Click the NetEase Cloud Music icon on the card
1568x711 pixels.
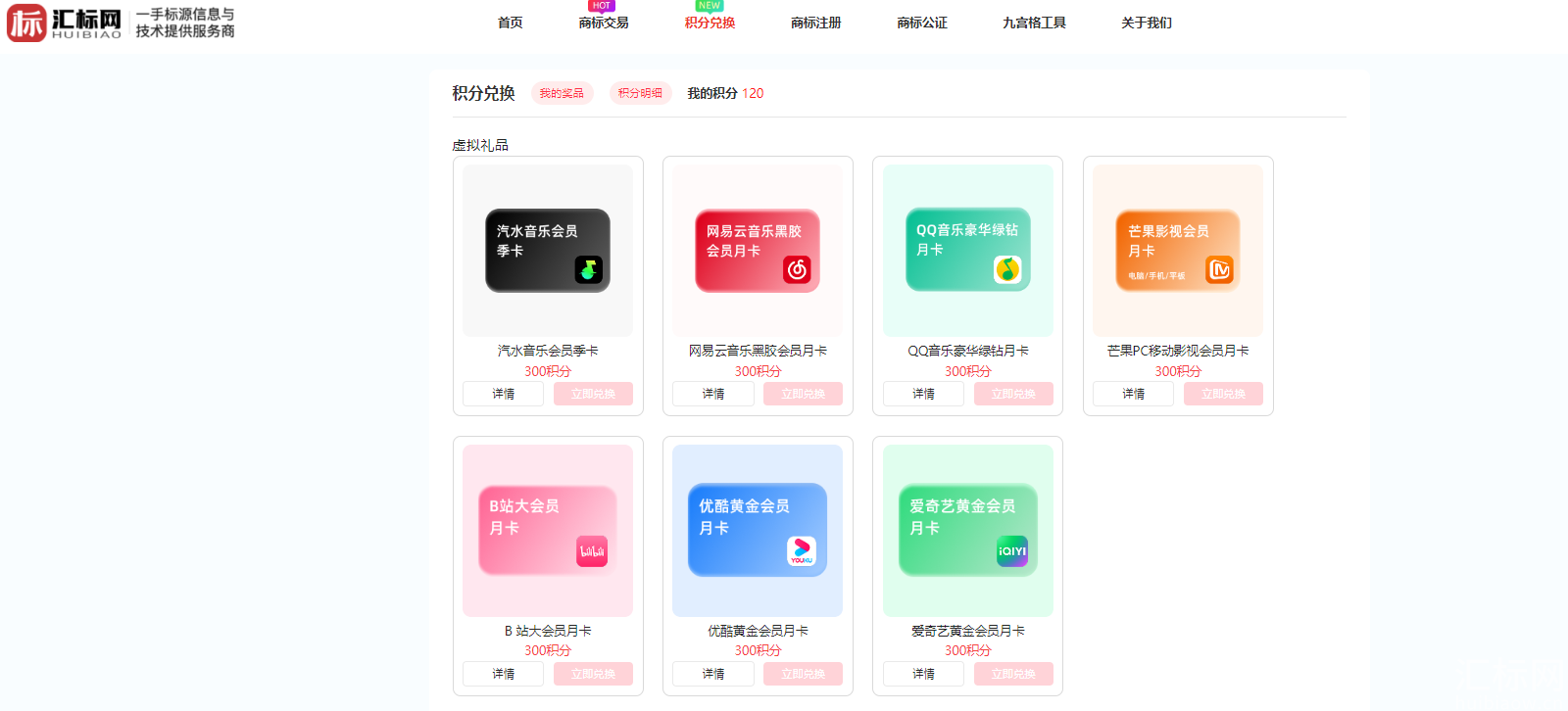[797, 269]
